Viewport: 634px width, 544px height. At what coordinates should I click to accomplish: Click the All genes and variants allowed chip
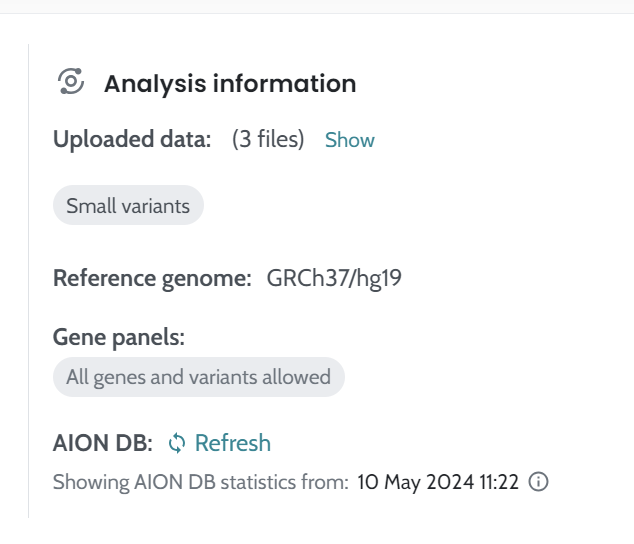click(x=198, y=377)
